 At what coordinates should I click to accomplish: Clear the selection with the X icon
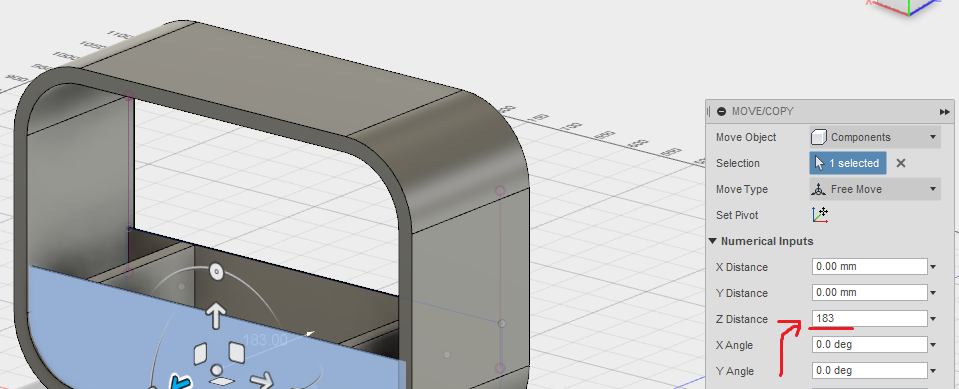point(900,163)
